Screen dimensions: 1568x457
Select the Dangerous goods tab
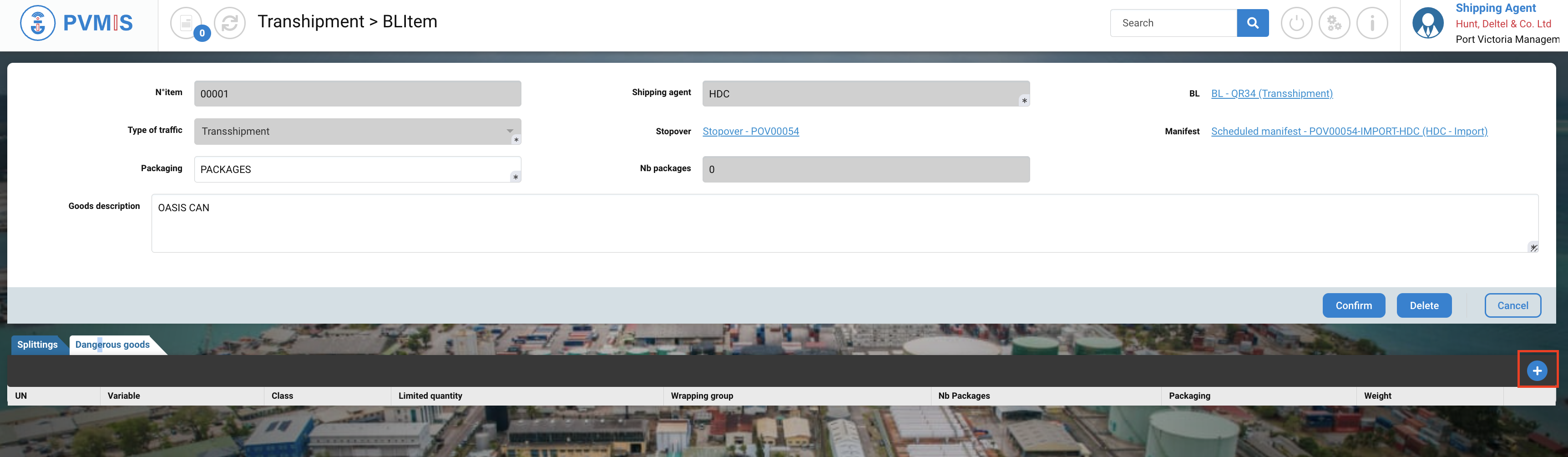tap(112, 345)
